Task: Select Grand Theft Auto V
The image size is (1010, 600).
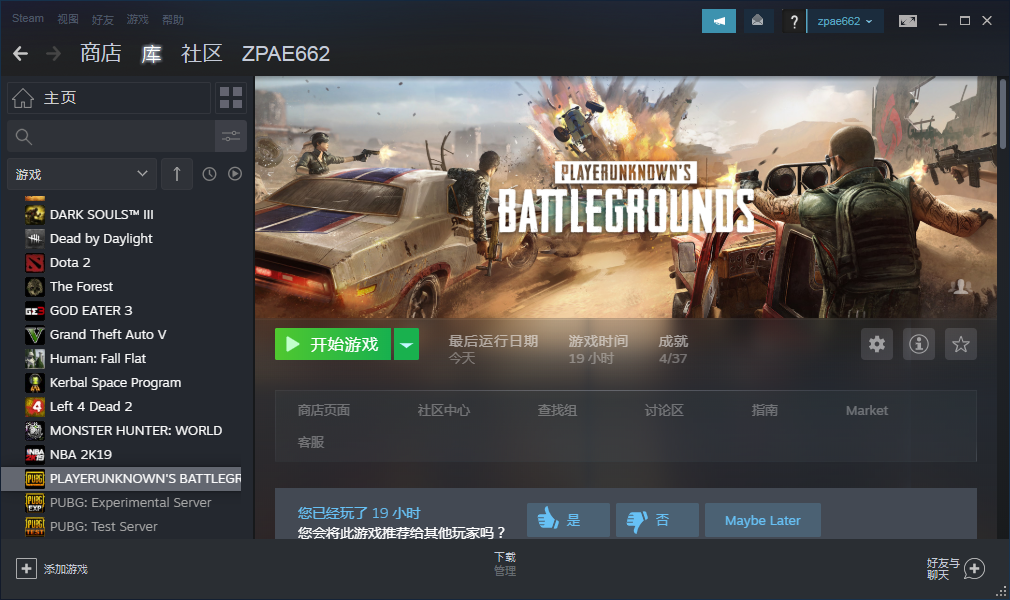Action: 121,334
